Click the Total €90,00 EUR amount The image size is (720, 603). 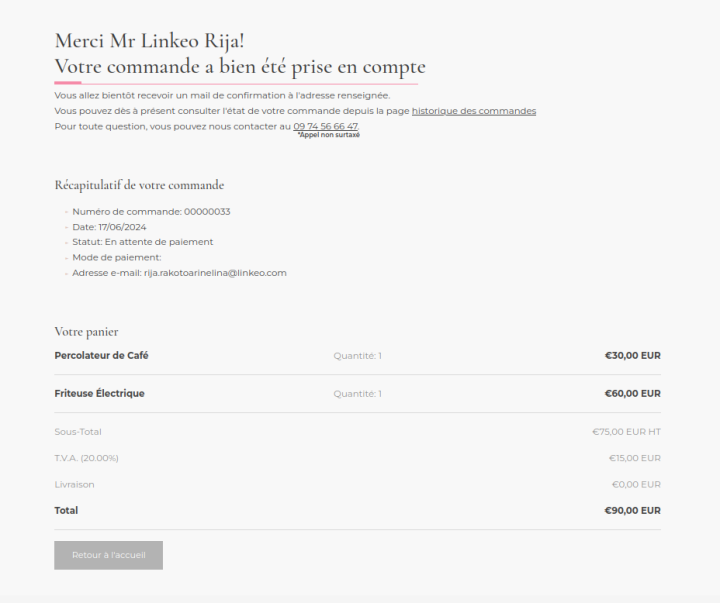633,511
